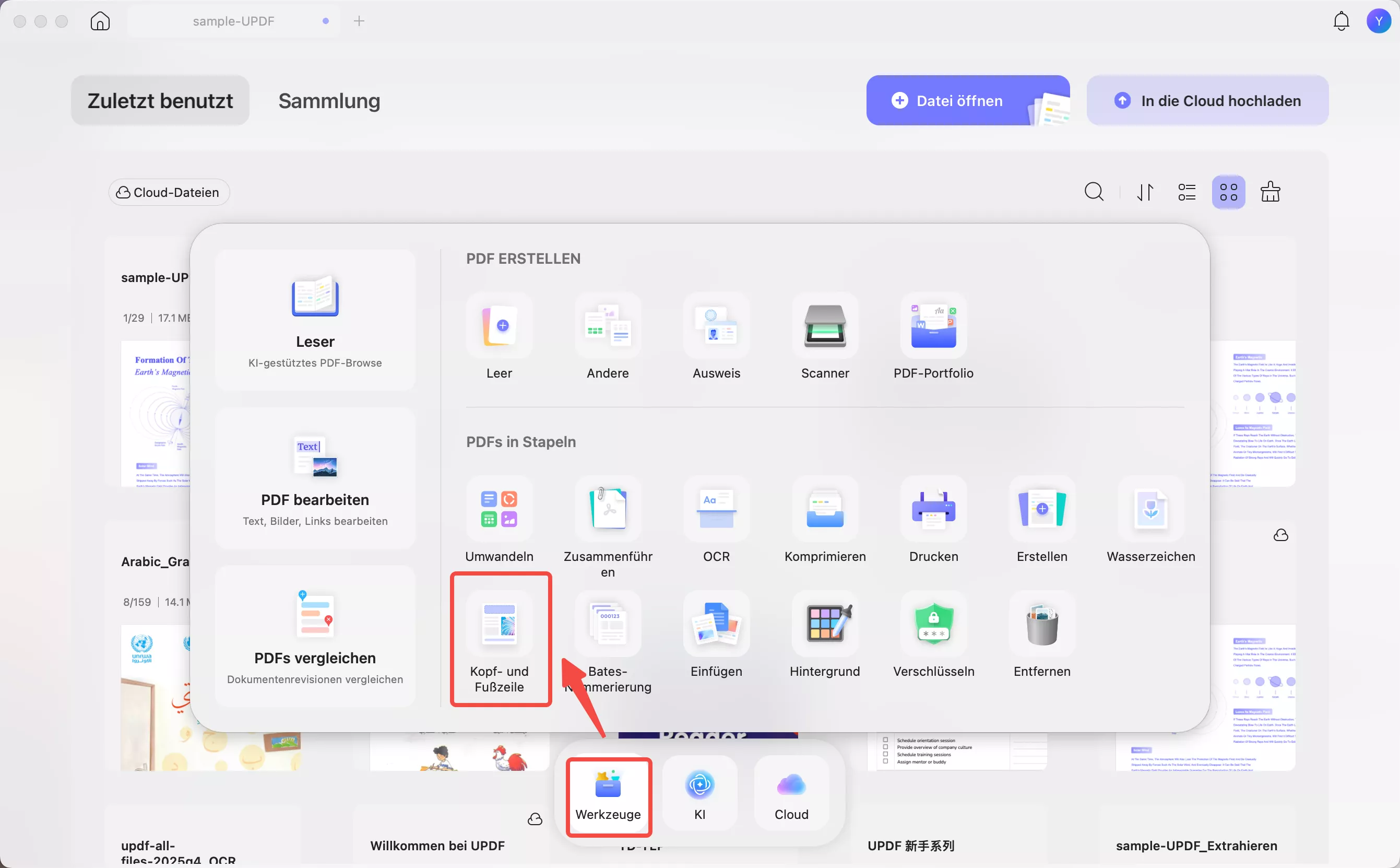The image size is (1400, 868).
Task: Switch to grid view layout
Action: (1228, 192)
